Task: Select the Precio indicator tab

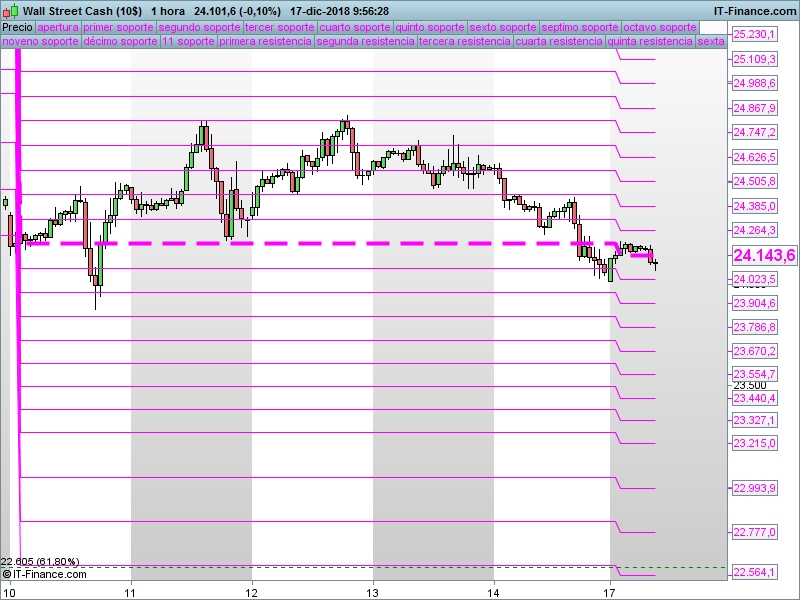Action: tap(17, 28)
